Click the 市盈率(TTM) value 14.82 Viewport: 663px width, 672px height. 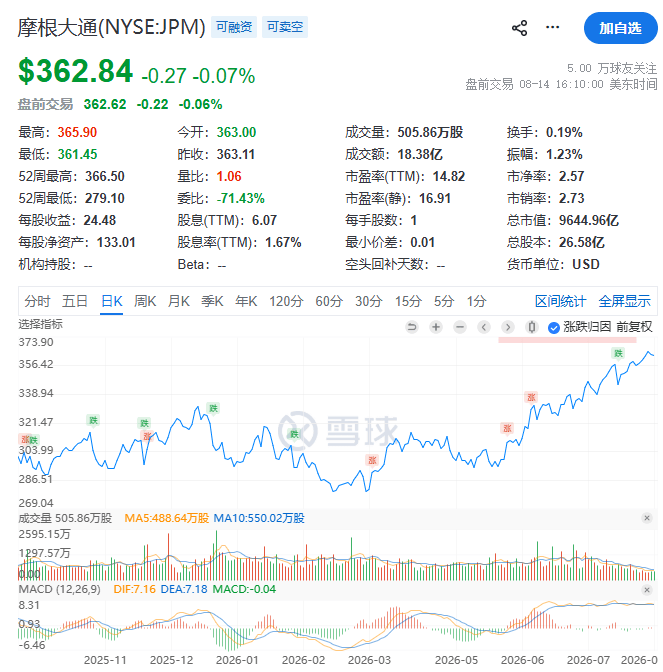click(449, 176)
